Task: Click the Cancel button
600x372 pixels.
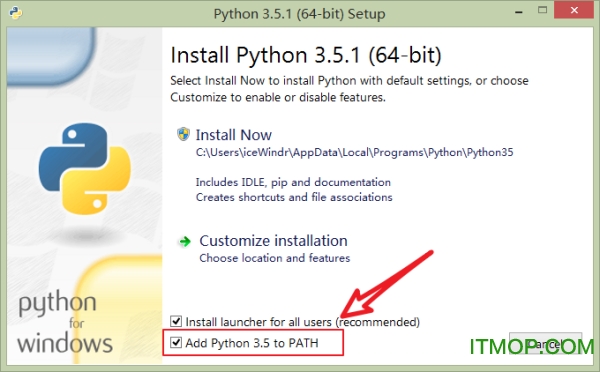Action: 545,344
